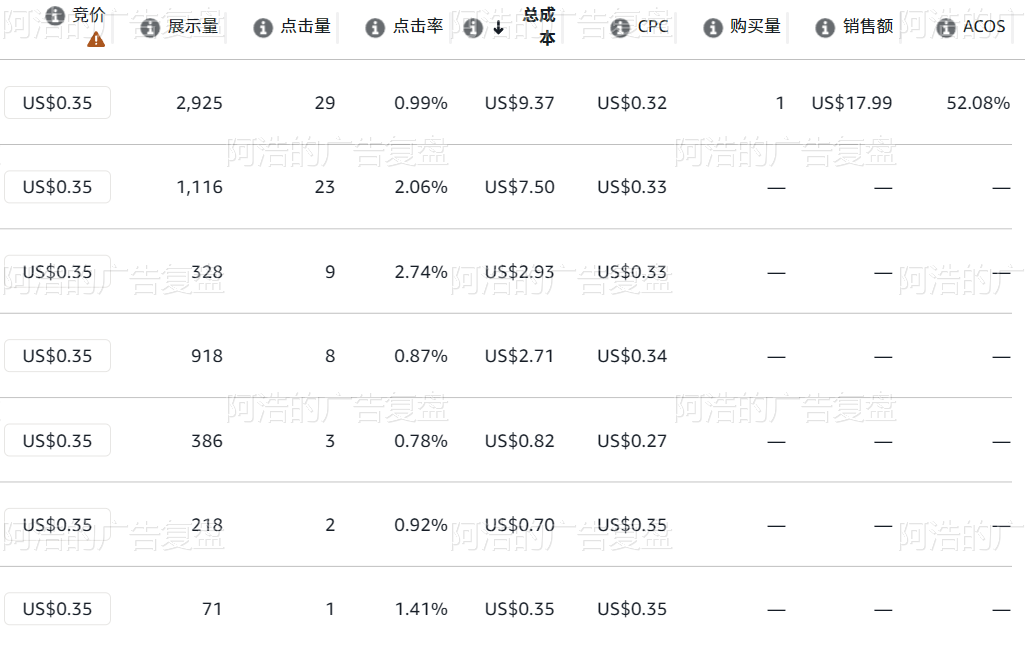The image size is (1025, 646).
Task: Click info icon beside 总成本 sort arrow
Action: 473,28
